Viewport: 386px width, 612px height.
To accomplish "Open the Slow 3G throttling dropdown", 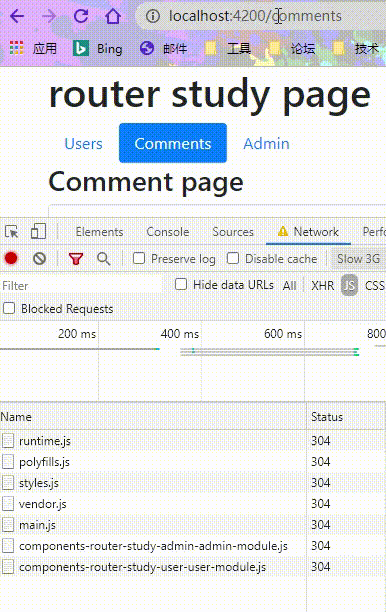I will [x=358, y=259].
